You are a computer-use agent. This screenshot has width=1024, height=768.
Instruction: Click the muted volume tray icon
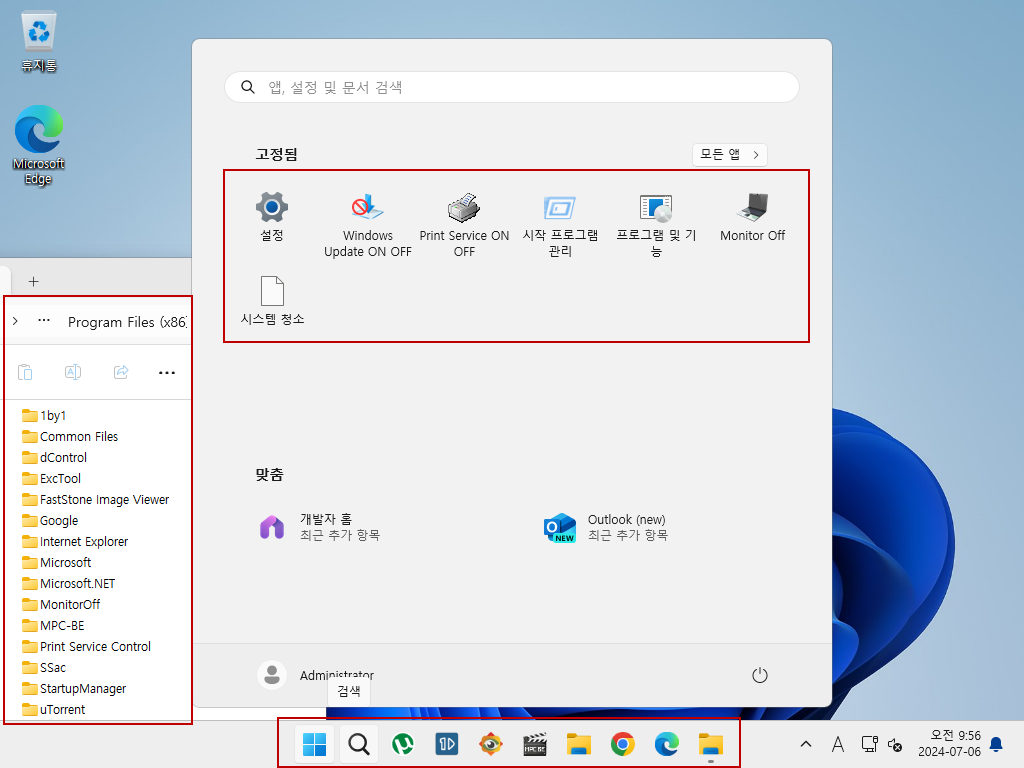895,744
